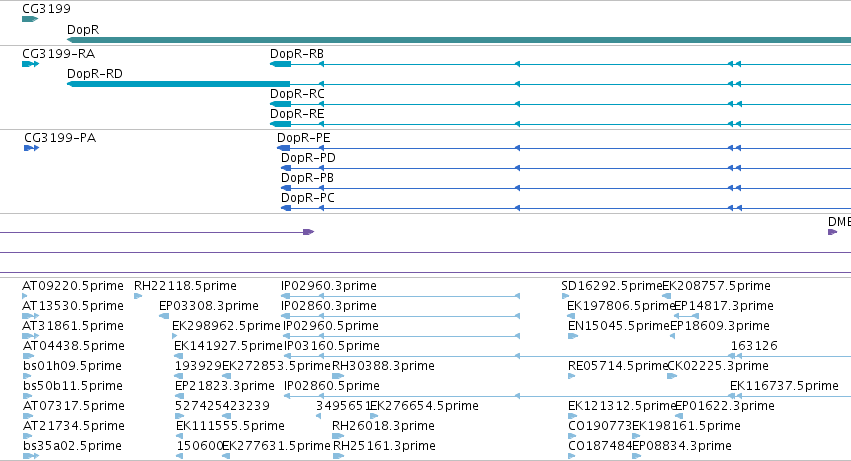Click the DopR gene label
Image resolution: width=851 pixels, height=461 pixels.
[x=83, y=30]
